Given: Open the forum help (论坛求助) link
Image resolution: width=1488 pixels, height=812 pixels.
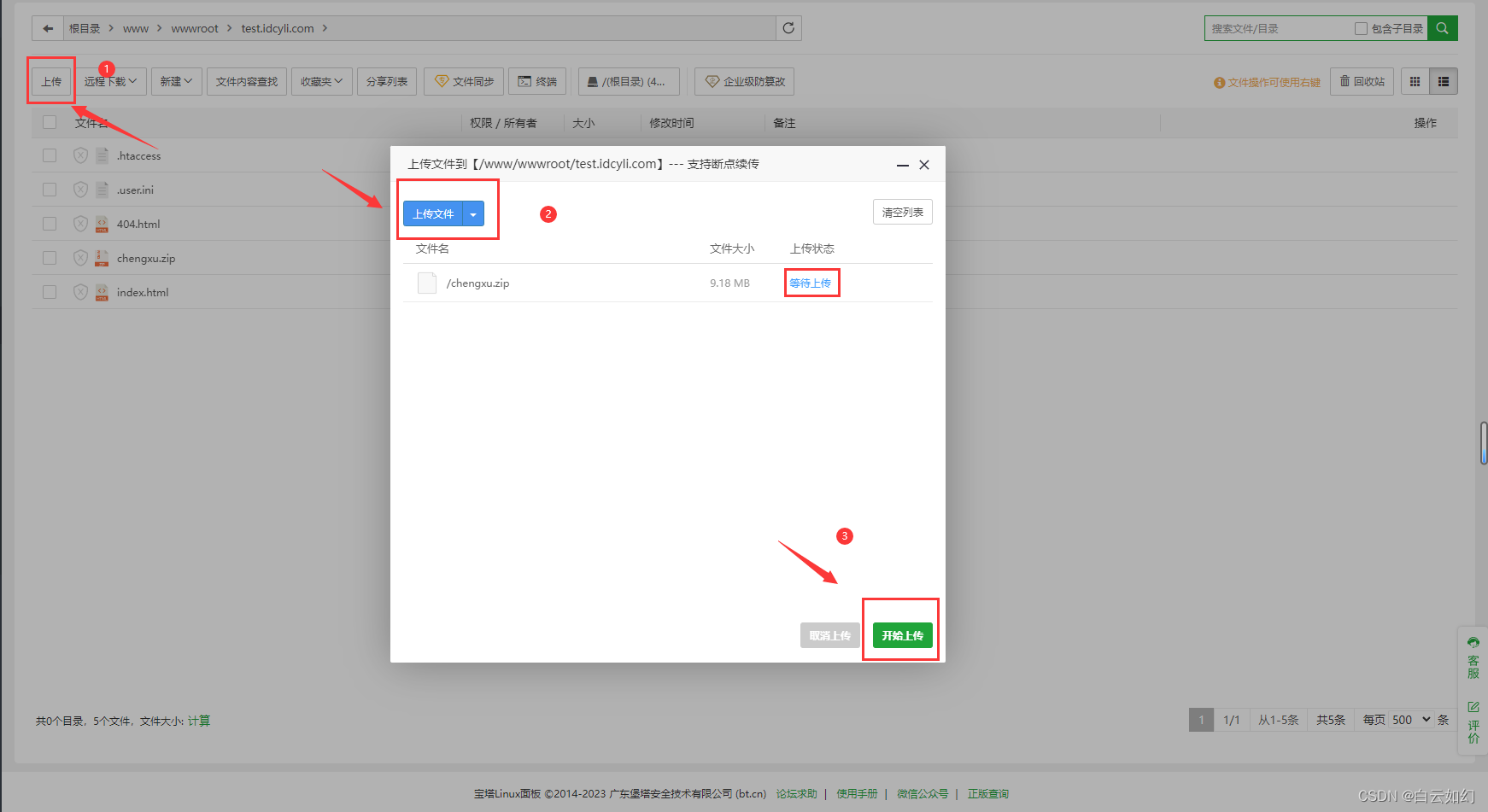Looking at the screenshot, I should click(797, 794).
